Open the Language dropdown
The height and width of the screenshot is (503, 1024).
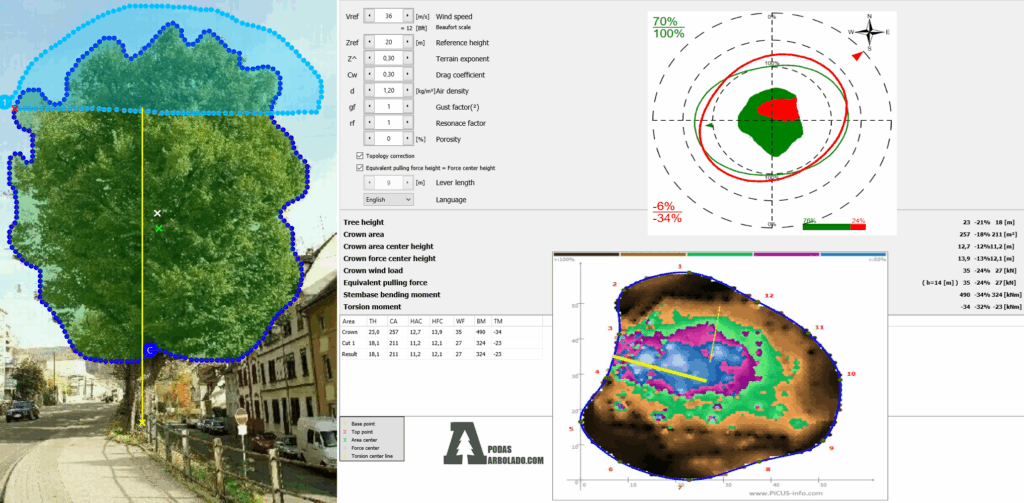[389, 199]
